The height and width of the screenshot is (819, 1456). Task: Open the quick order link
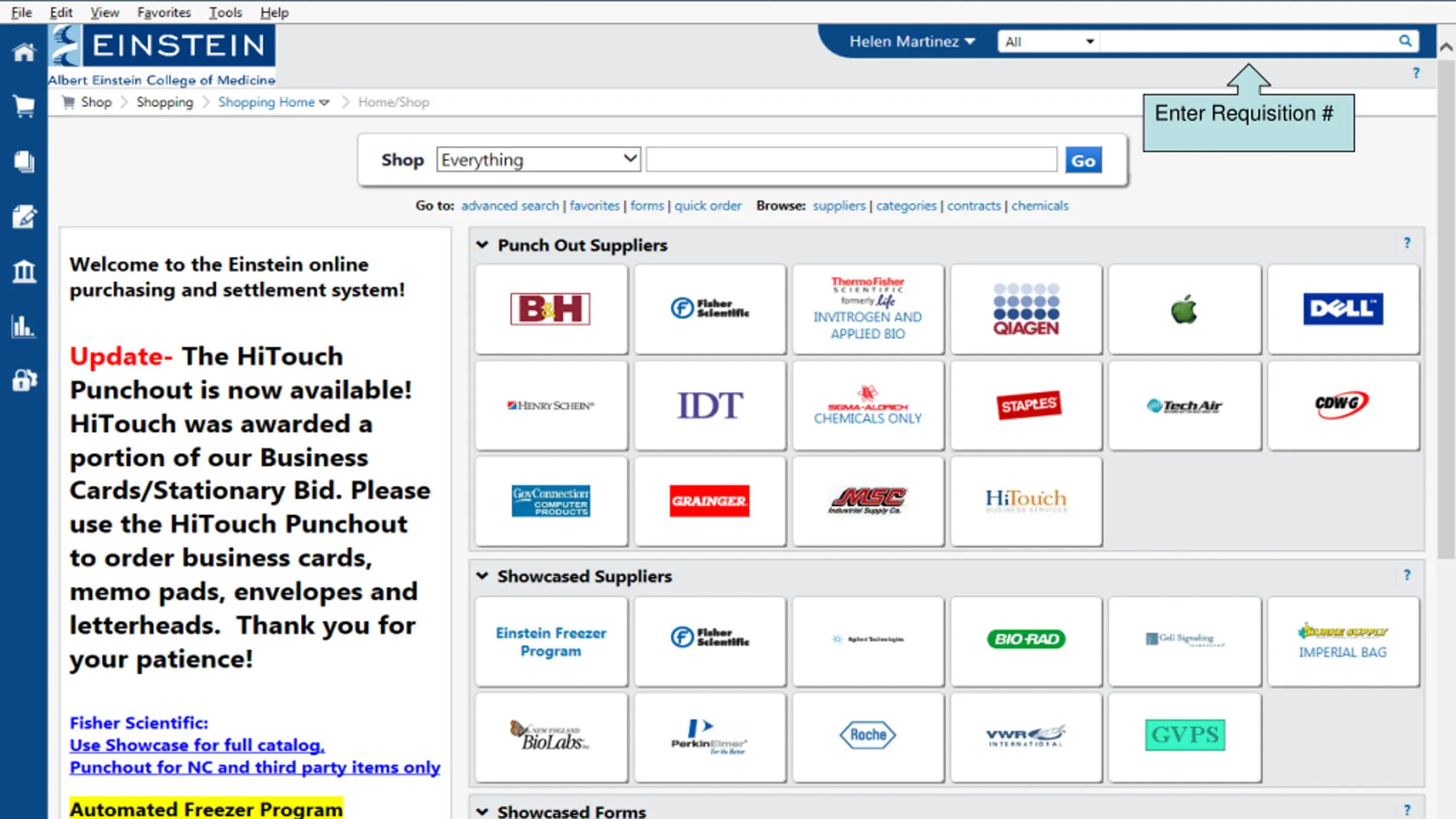pos(708,206)
